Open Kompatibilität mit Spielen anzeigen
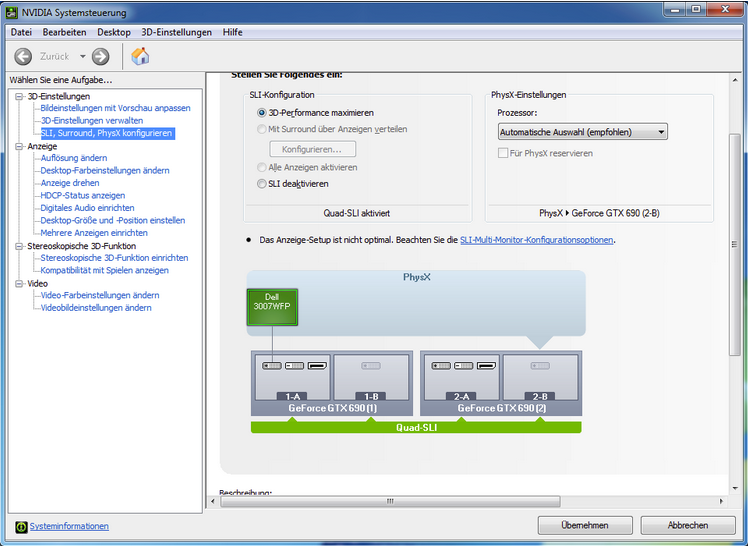748x546 pixels. 104,270
